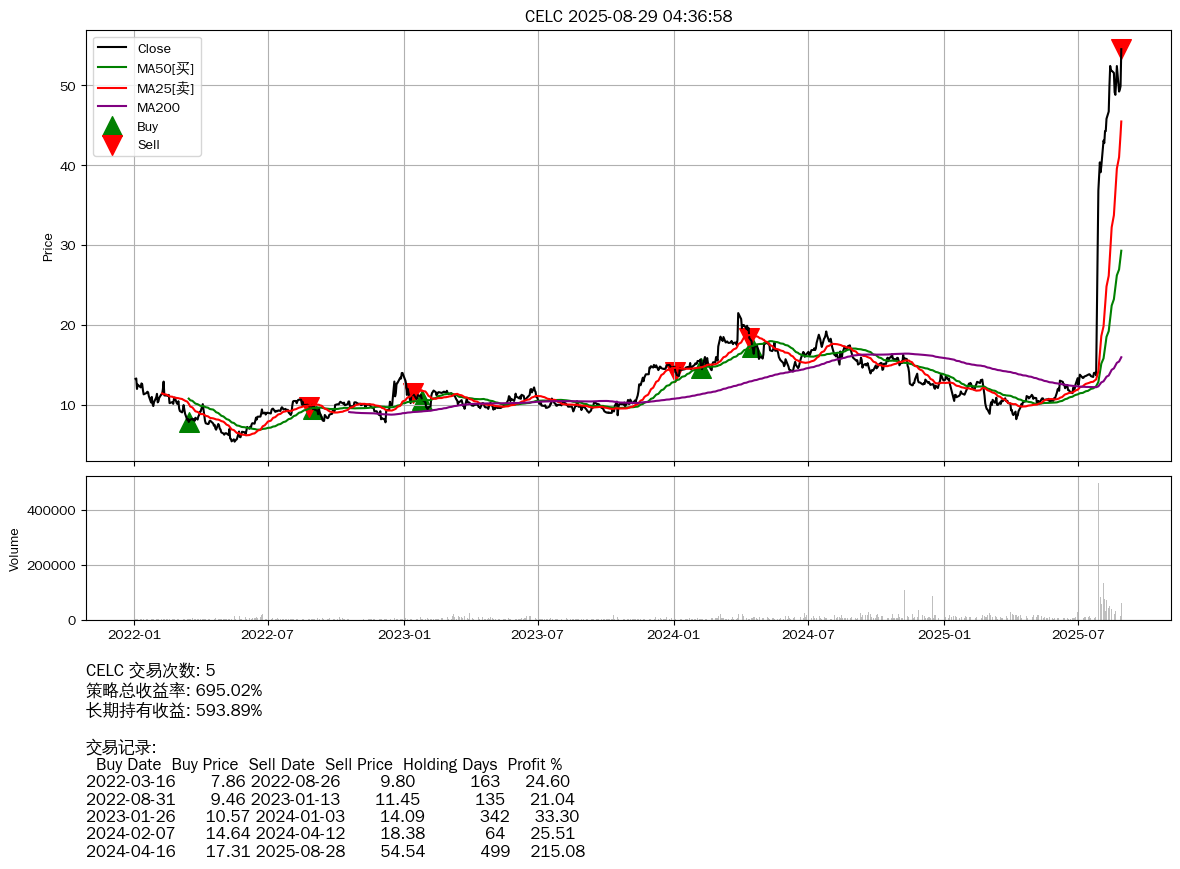
Task: Click the green buy marker in early 2024-02
Action: click(x=701, y=369)
